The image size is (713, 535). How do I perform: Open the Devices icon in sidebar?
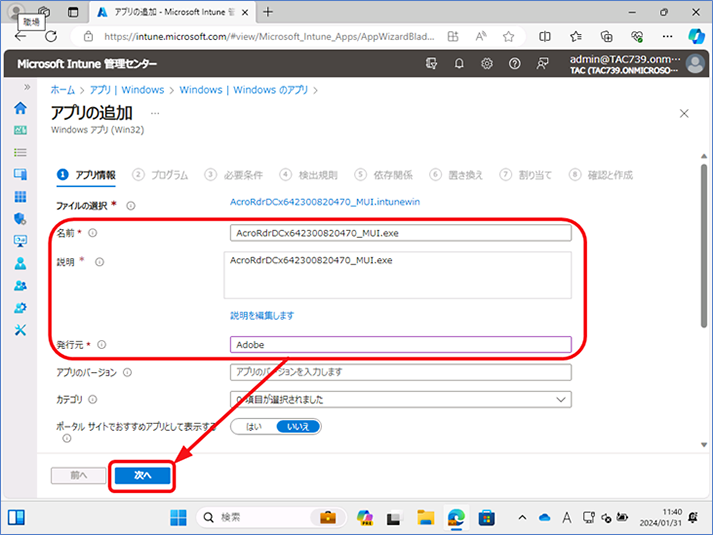pos(20,174)
